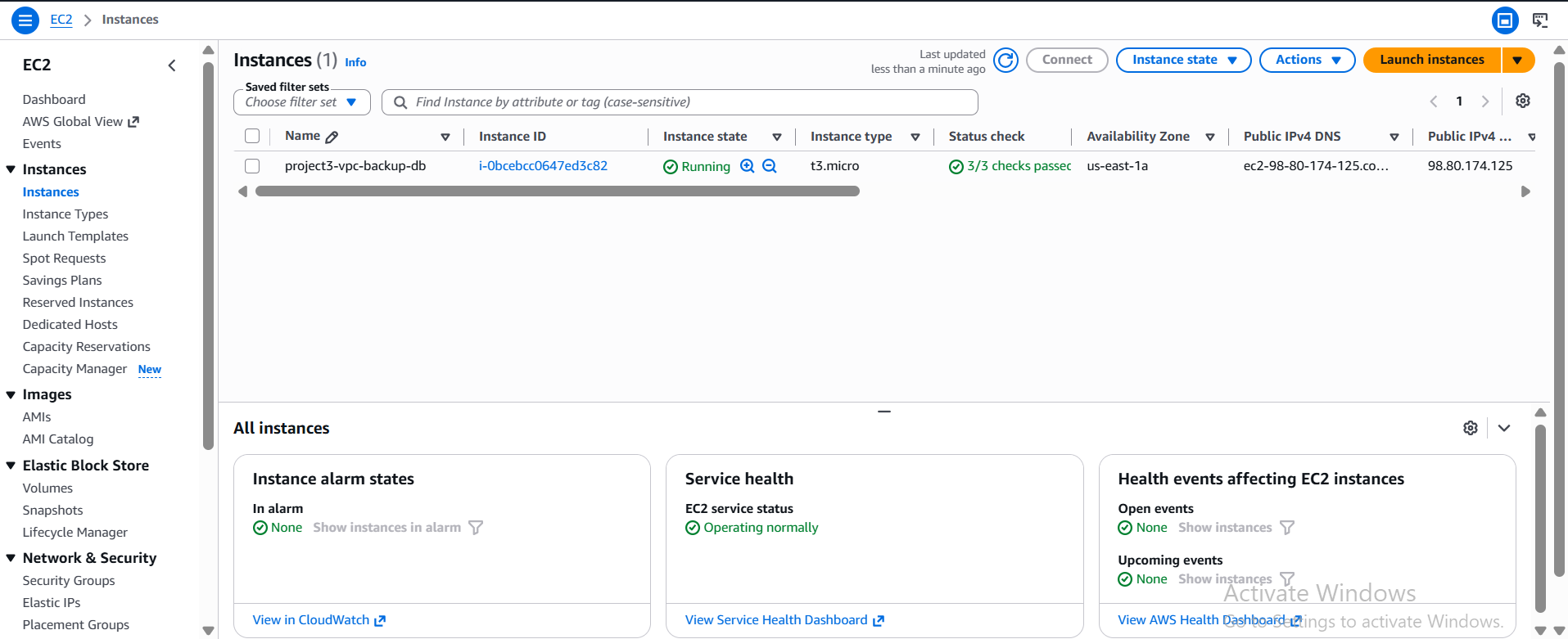Open Spot Requests in the sidebar
1568x639 pixels.
point(64,259)
